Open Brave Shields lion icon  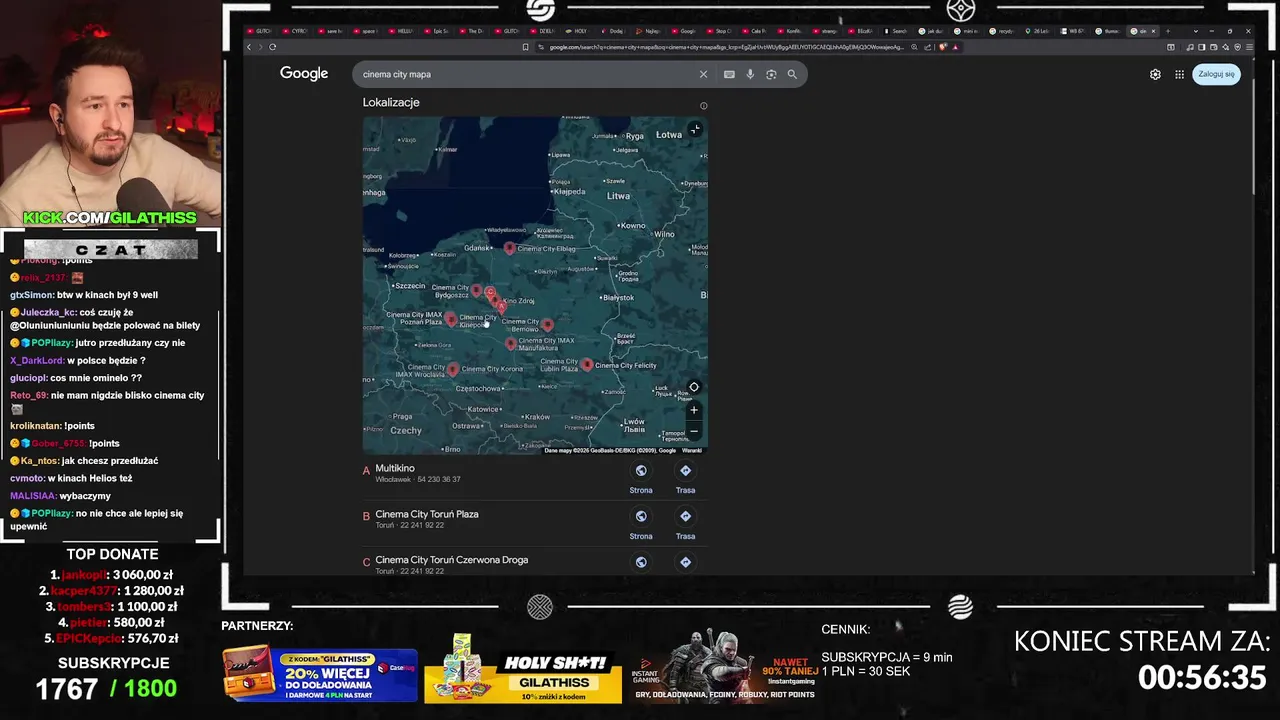[942, 47]
